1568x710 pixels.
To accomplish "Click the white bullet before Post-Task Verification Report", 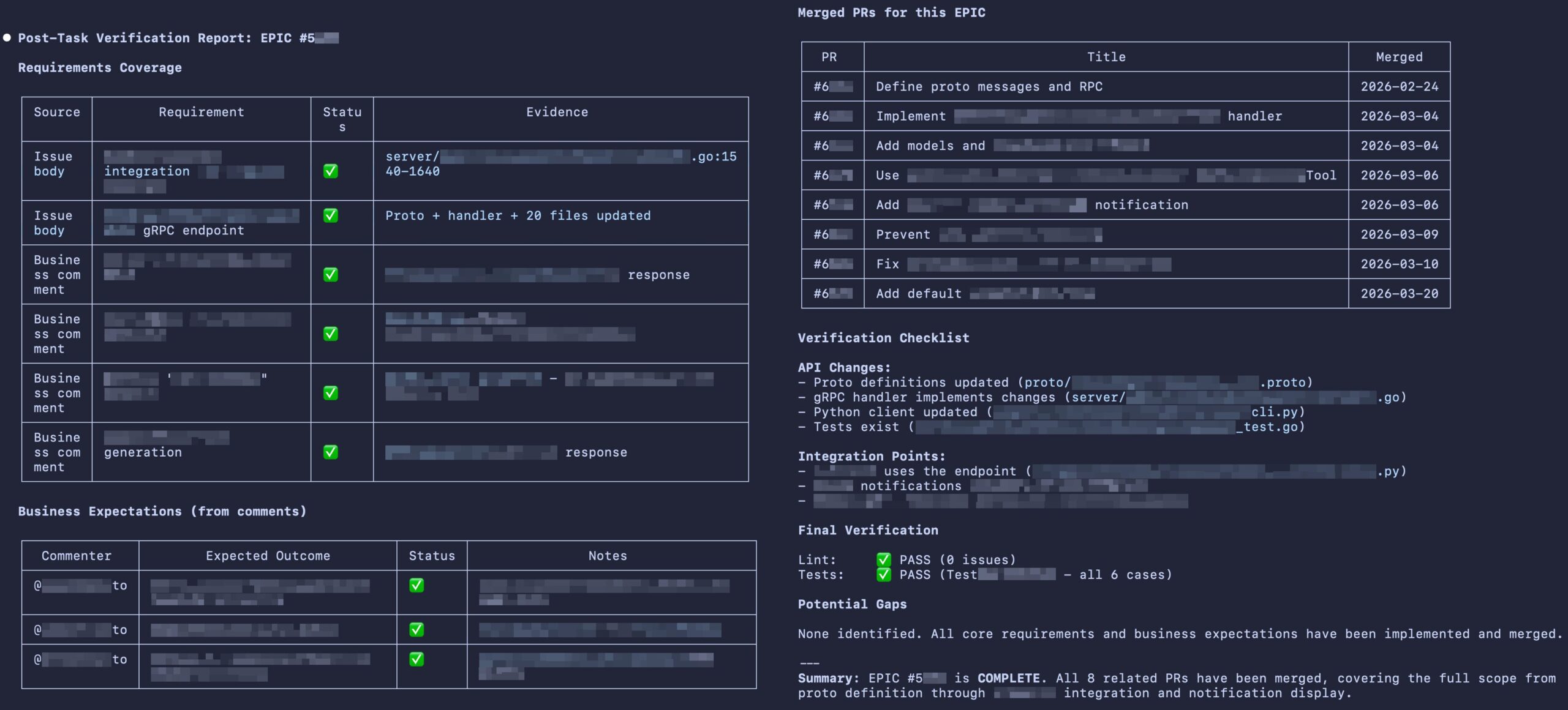I will (7, 38).
